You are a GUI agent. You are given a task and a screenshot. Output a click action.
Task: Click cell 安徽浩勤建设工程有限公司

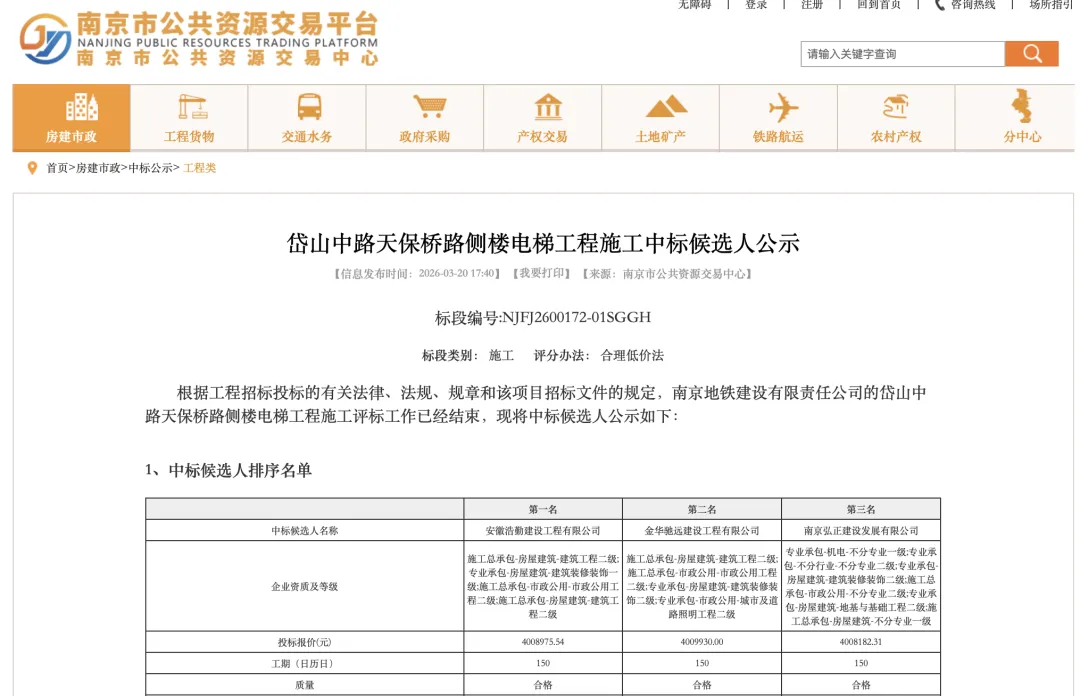click(x=543, y=531)
